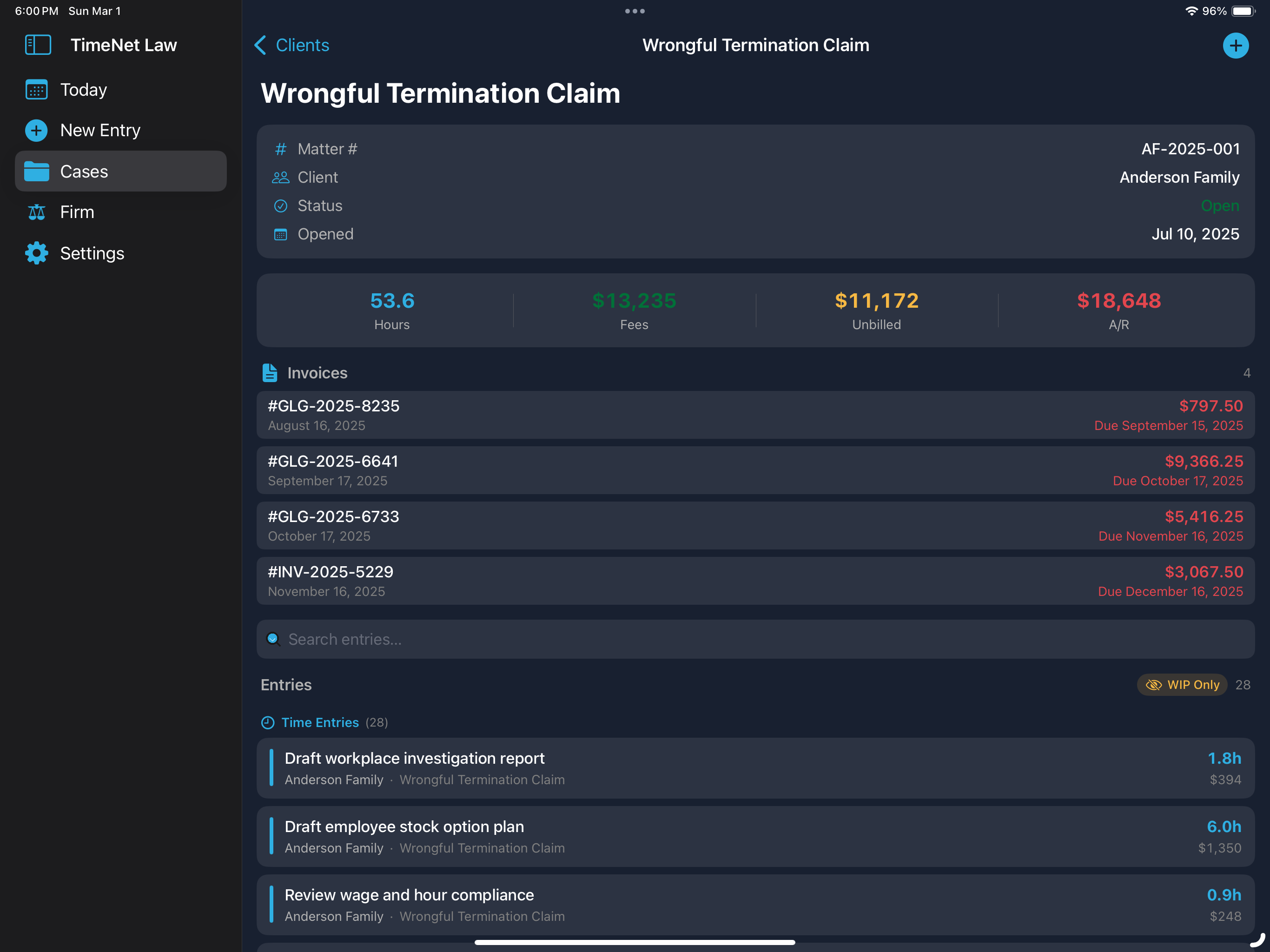Open the Settings menu item
Viewport: 1270px width, 952px height.
(120, 253)
